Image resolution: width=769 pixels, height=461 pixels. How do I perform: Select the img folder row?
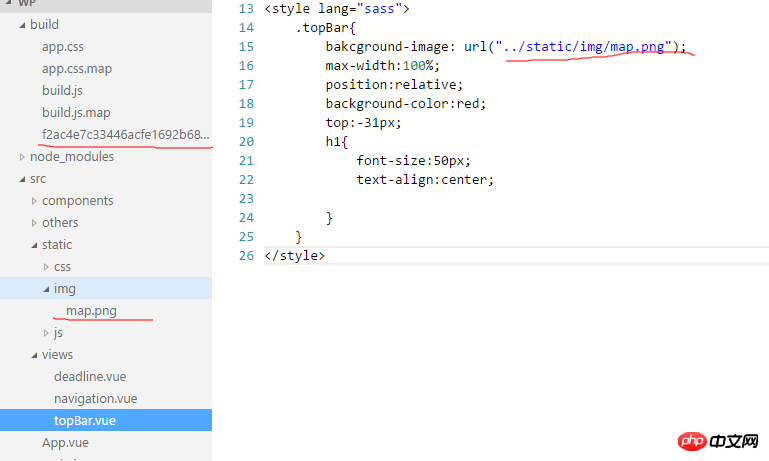65,289
